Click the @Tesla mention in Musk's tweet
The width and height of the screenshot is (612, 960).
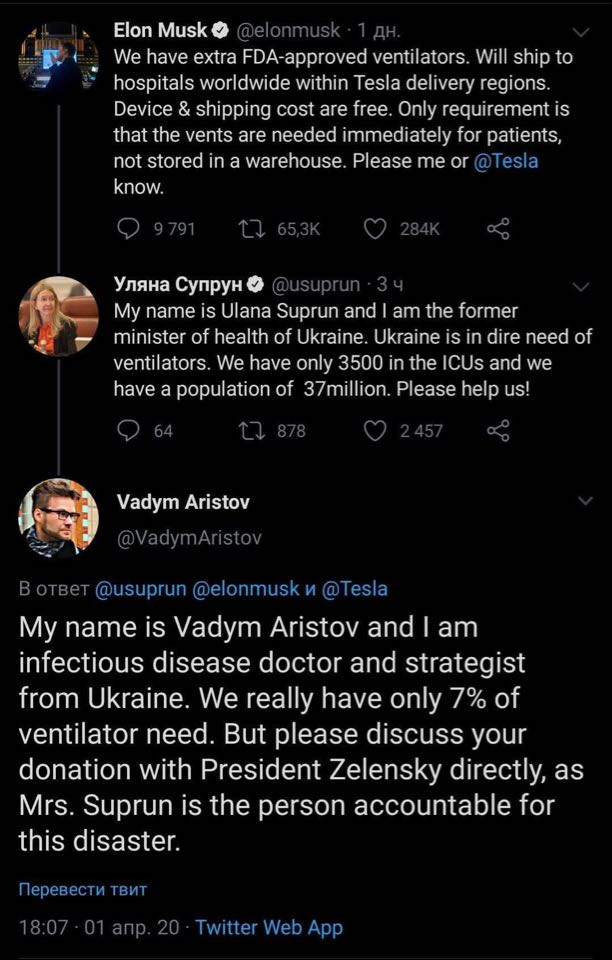click(506, 161)
